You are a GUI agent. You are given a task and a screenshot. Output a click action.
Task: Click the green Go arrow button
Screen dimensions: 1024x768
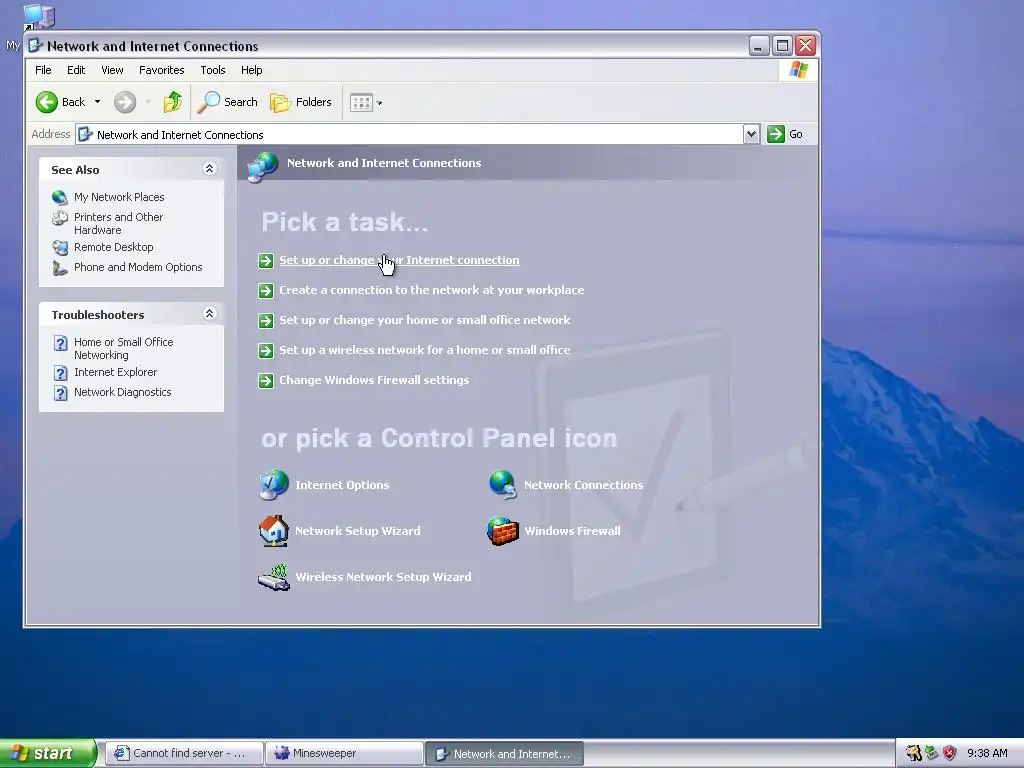[x=775, y=134]
